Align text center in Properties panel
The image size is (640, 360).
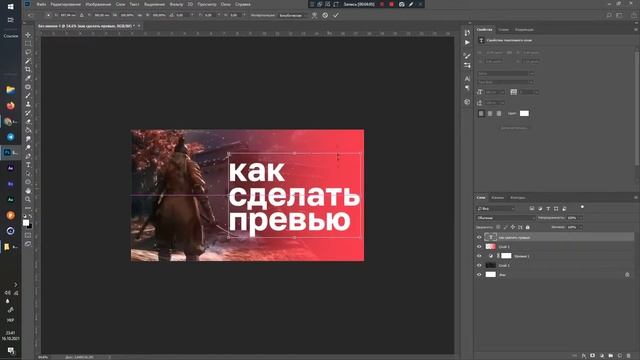pos(490,113)
